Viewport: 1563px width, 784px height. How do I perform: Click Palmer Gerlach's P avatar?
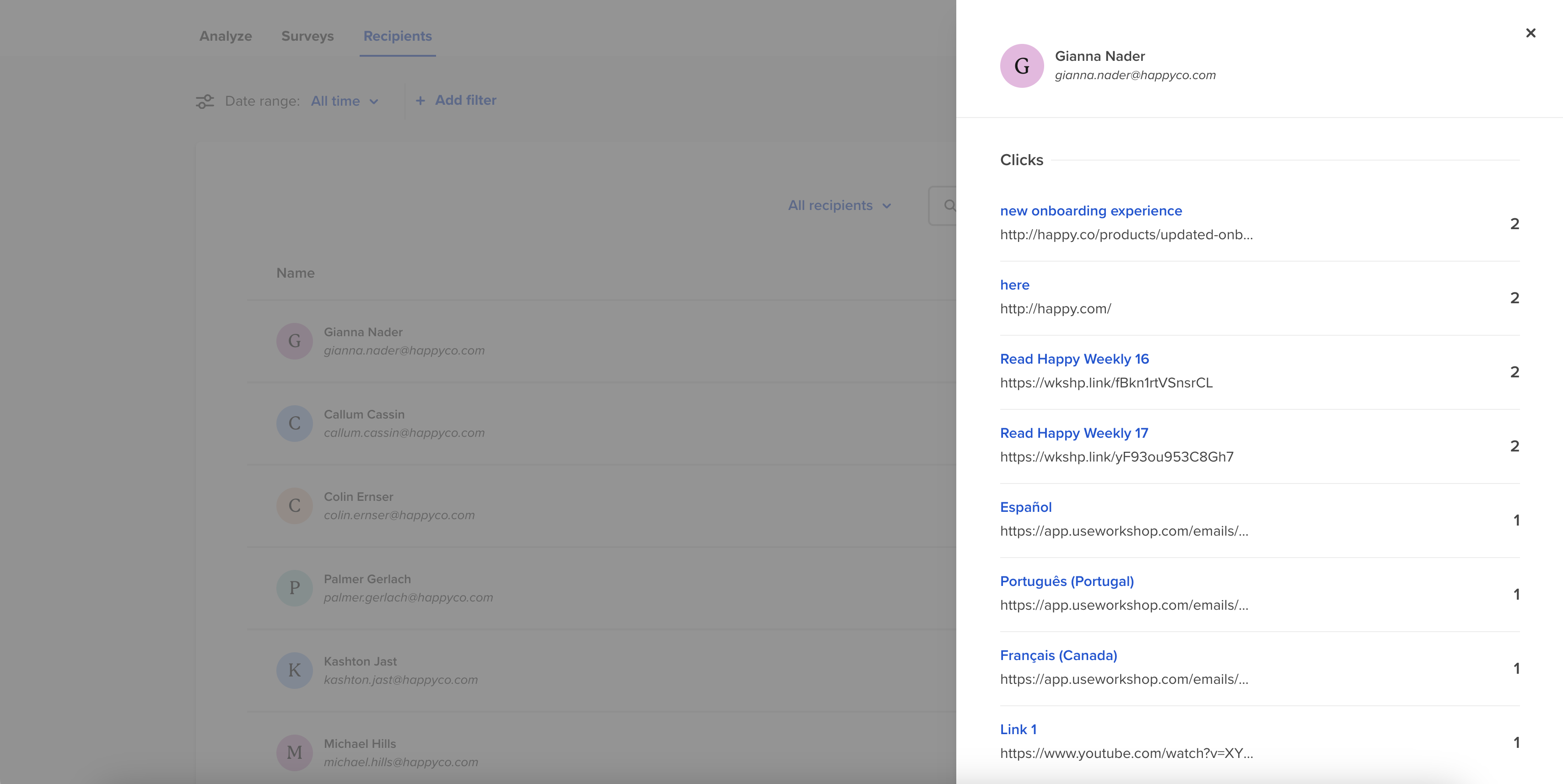pyautogui.click(x=294, y=588)
